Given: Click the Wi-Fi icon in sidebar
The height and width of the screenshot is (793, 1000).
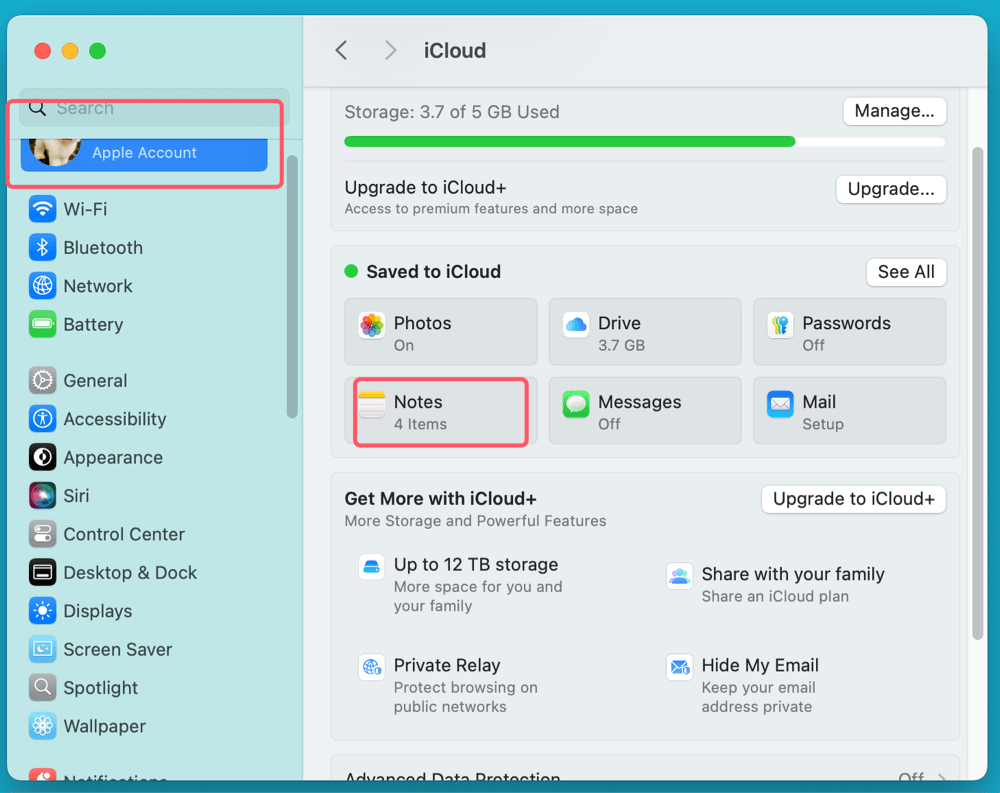Looking at the screenshot, I should coord(42,209).
